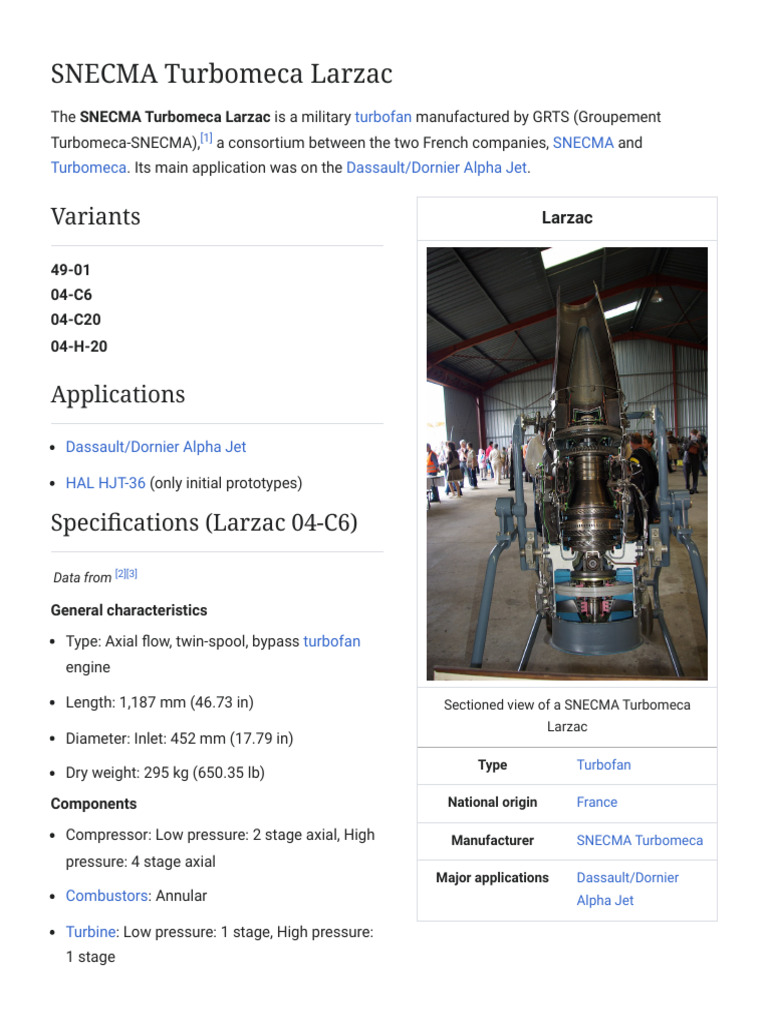The height and width of the screenshot is (1024, 768).
Task: Click the Diameter: Inlet: 452 mm line
Action: coord(180,739)
